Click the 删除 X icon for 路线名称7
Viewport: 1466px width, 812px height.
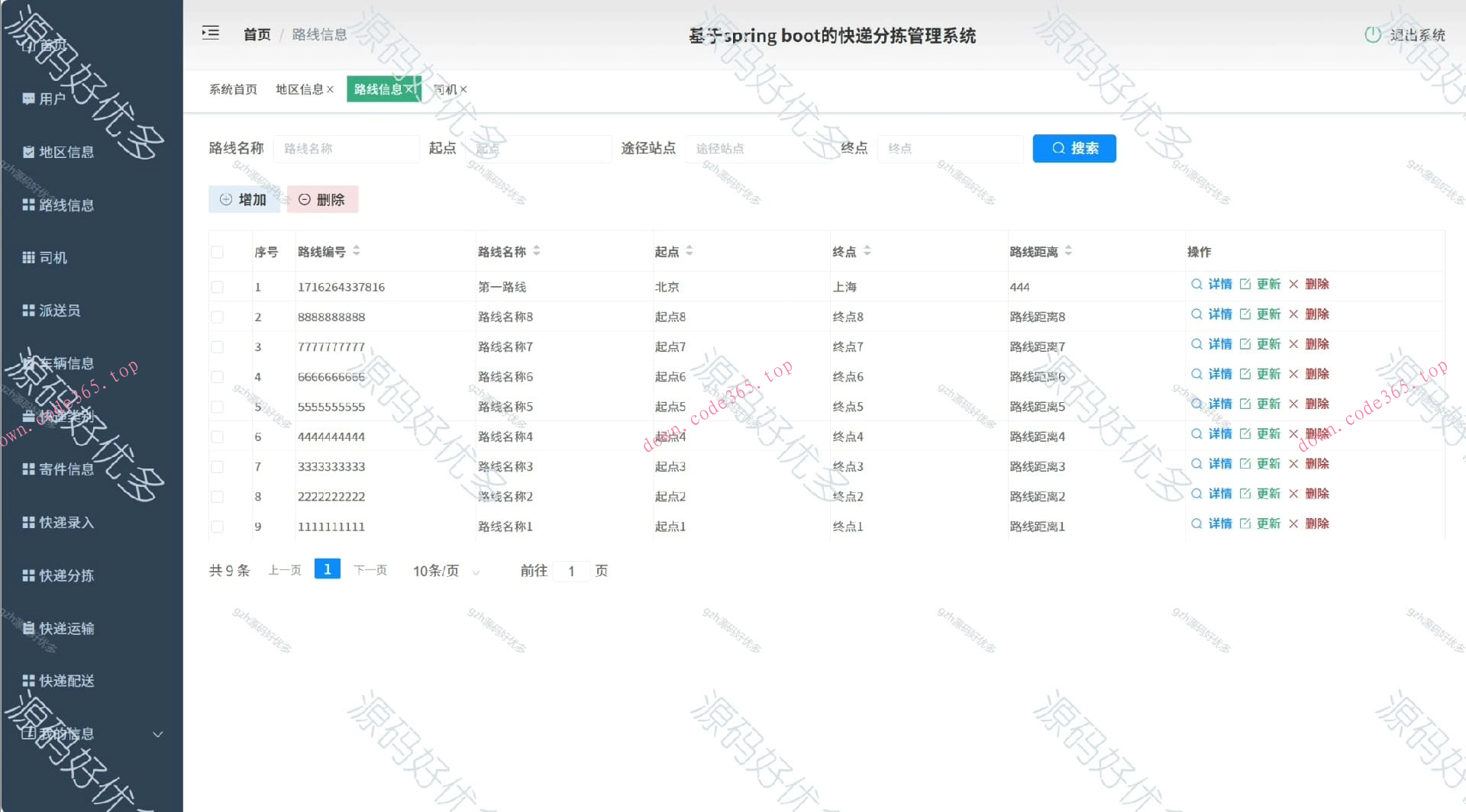[1294, 344]
